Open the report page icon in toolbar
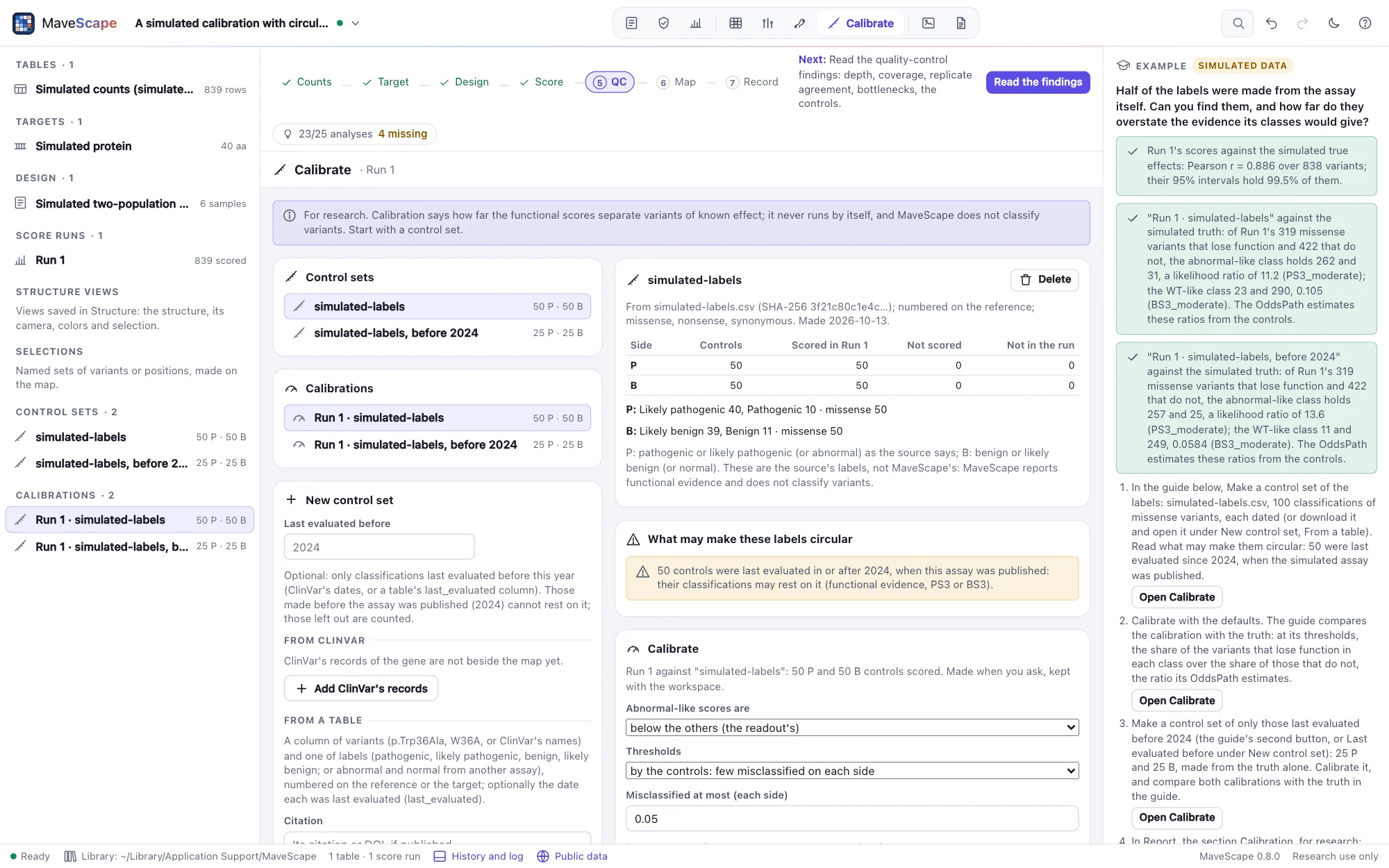Viewport: 1389px width, 868px height. 961,23
